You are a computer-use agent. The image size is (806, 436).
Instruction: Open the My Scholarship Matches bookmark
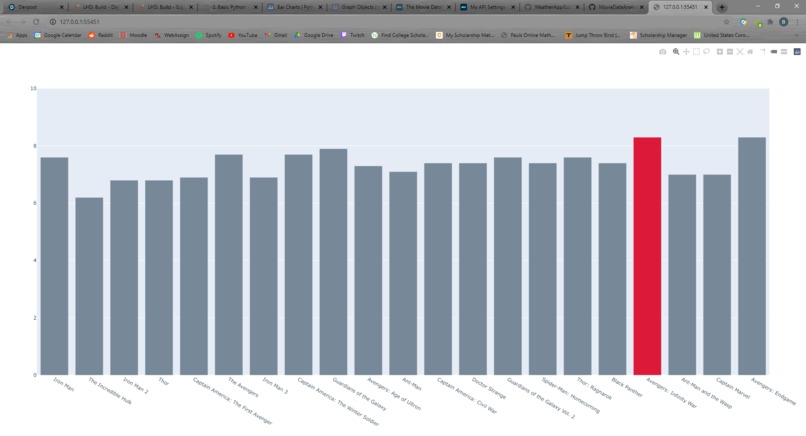click(465, 35)
